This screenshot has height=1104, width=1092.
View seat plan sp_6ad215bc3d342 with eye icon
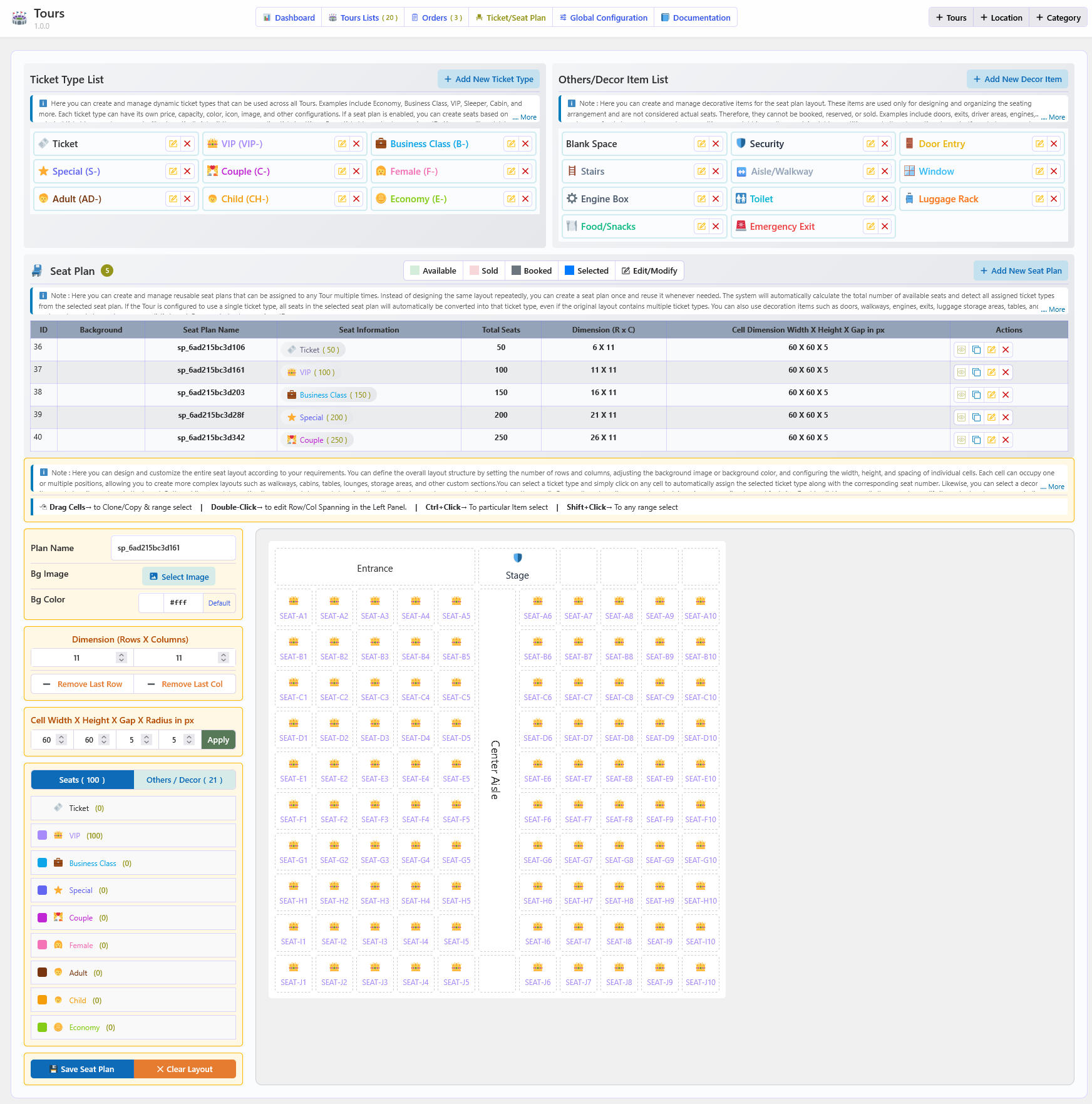coord(961,440)
